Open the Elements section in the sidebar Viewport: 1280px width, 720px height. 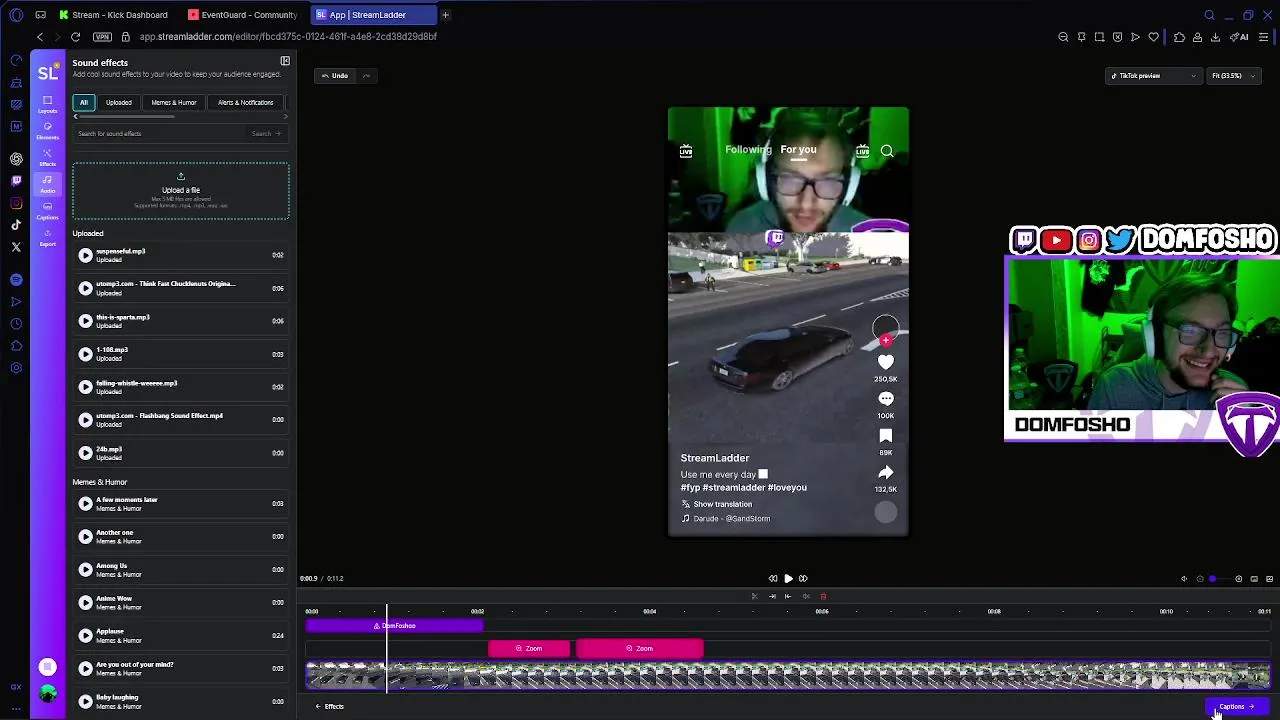click(x=47, y=131)
